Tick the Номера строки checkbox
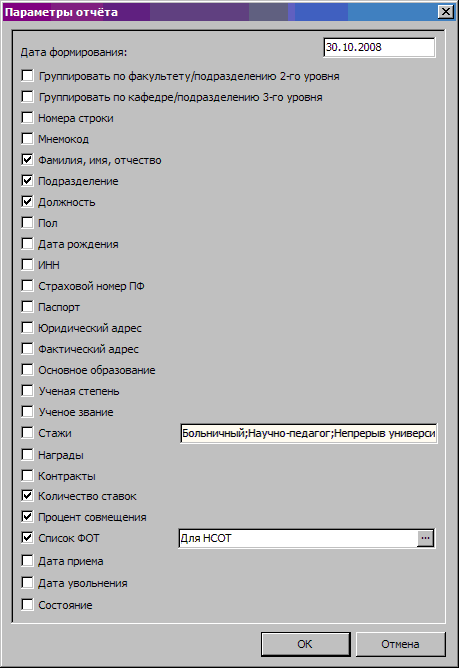The width and height of the screenshot is (461, 668). tap(27, 118)
